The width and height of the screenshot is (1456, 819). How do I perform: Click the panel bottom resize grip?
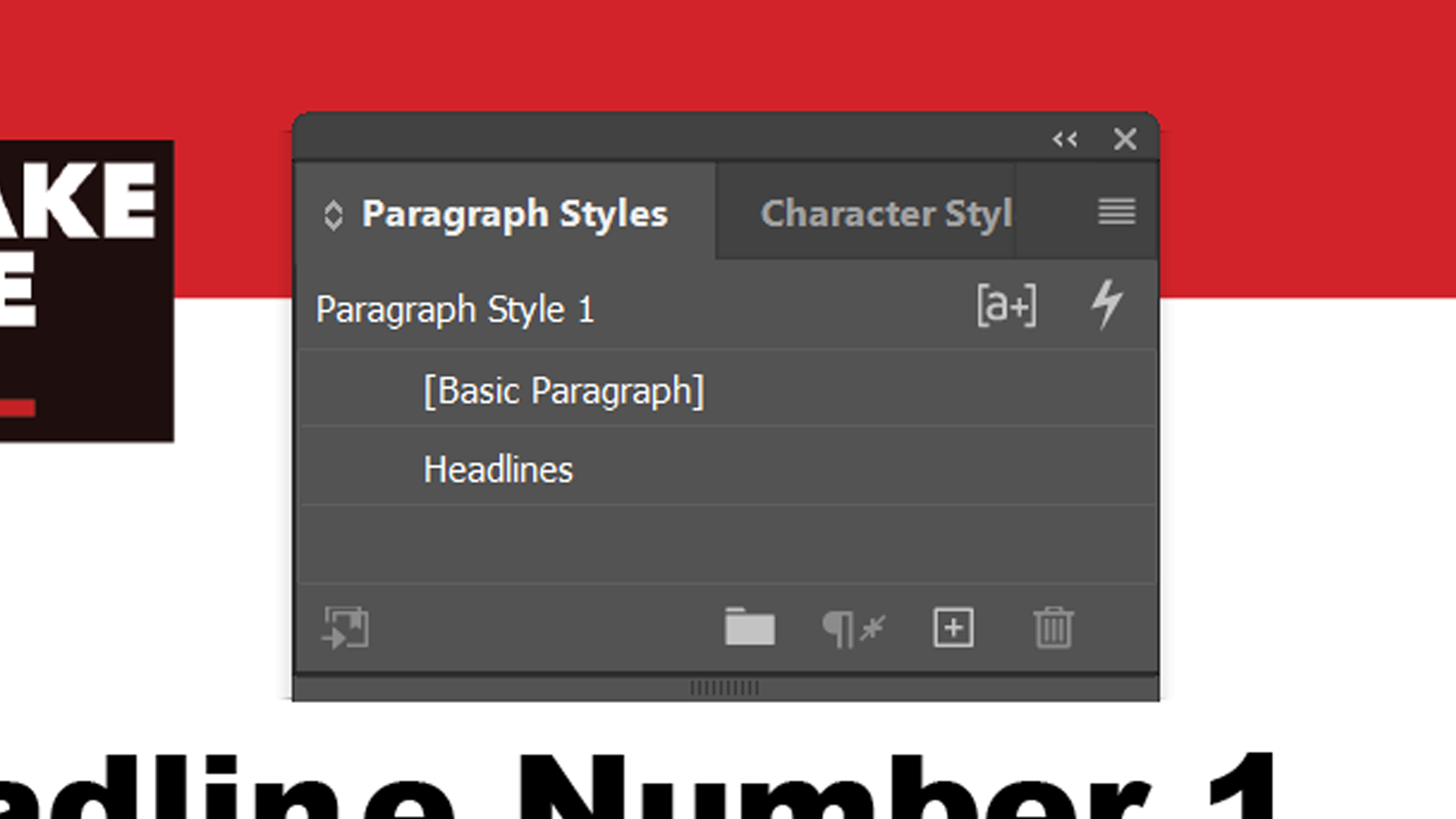point(725,688)
